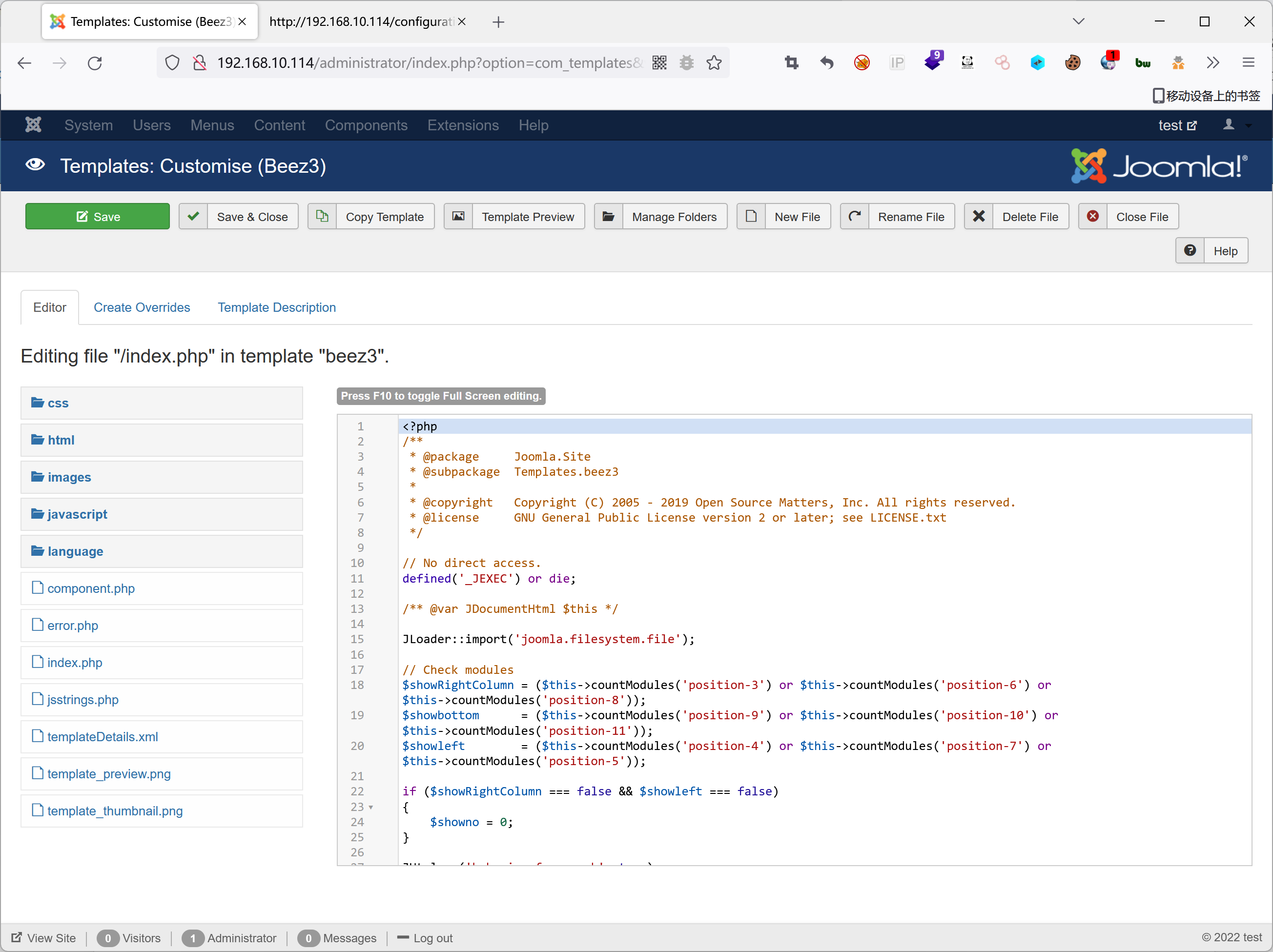The image size is (1273, 952).
Task: Open the Extensions menu
Action: coord(463,125)
